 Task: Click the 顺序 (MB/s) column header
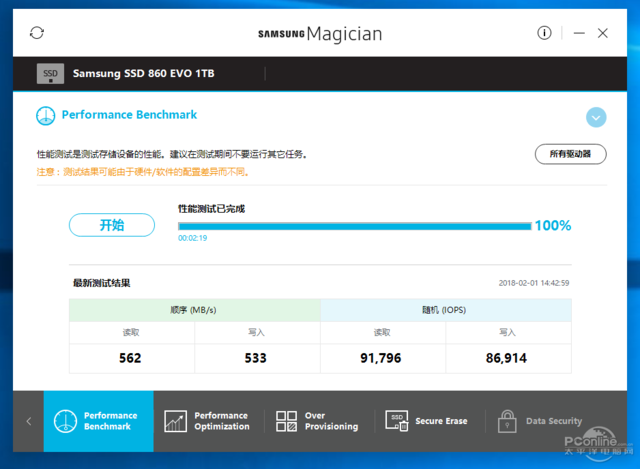point(195,310)
